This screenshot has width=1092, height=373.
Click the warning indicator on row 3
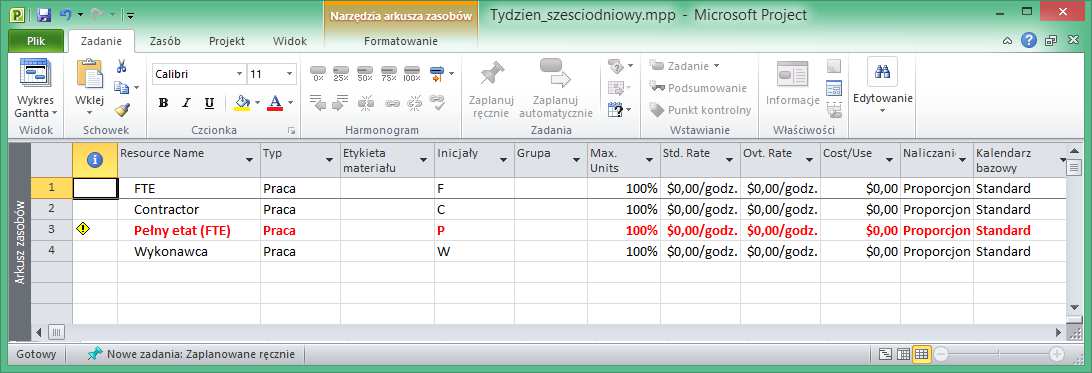84,228
